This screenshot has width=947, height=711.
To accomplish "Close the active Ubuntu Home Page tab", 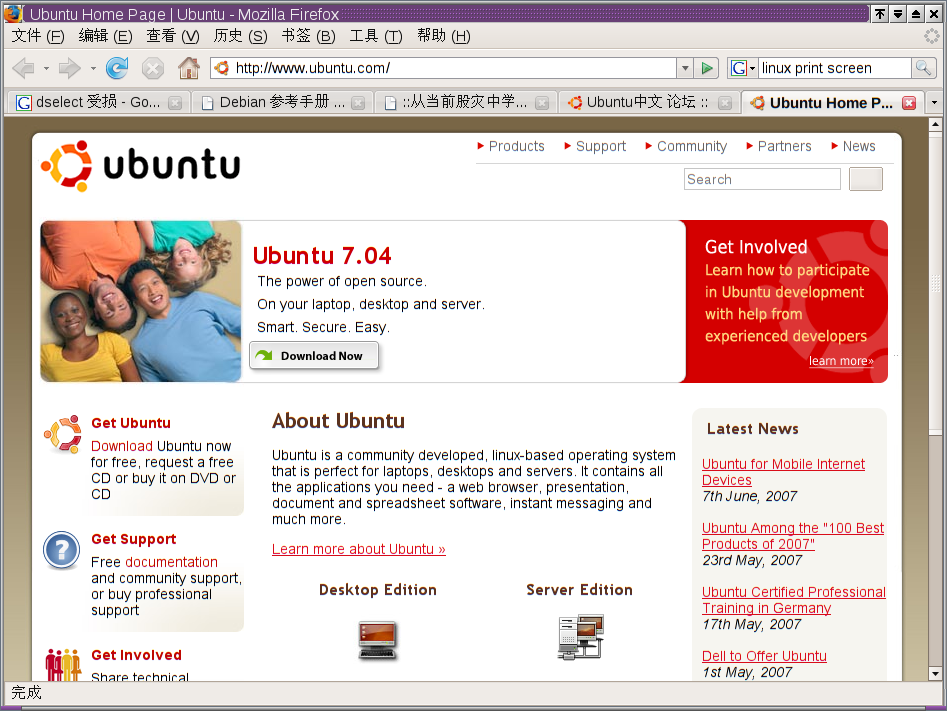I will [909, 103].
